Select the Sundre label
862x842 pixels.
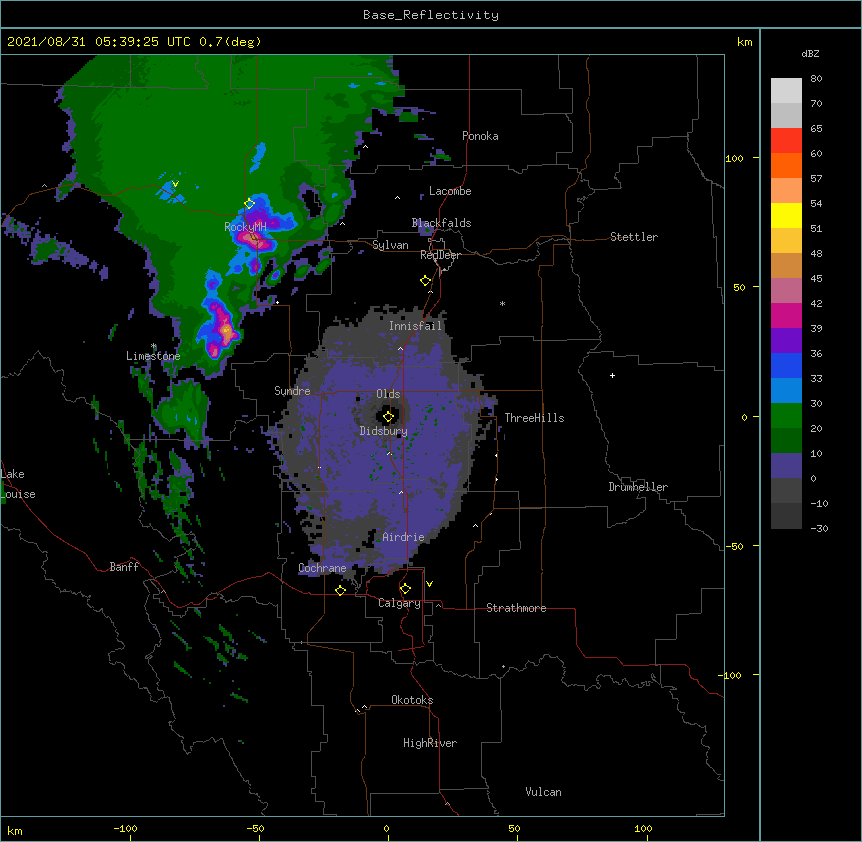coord(292,391)
